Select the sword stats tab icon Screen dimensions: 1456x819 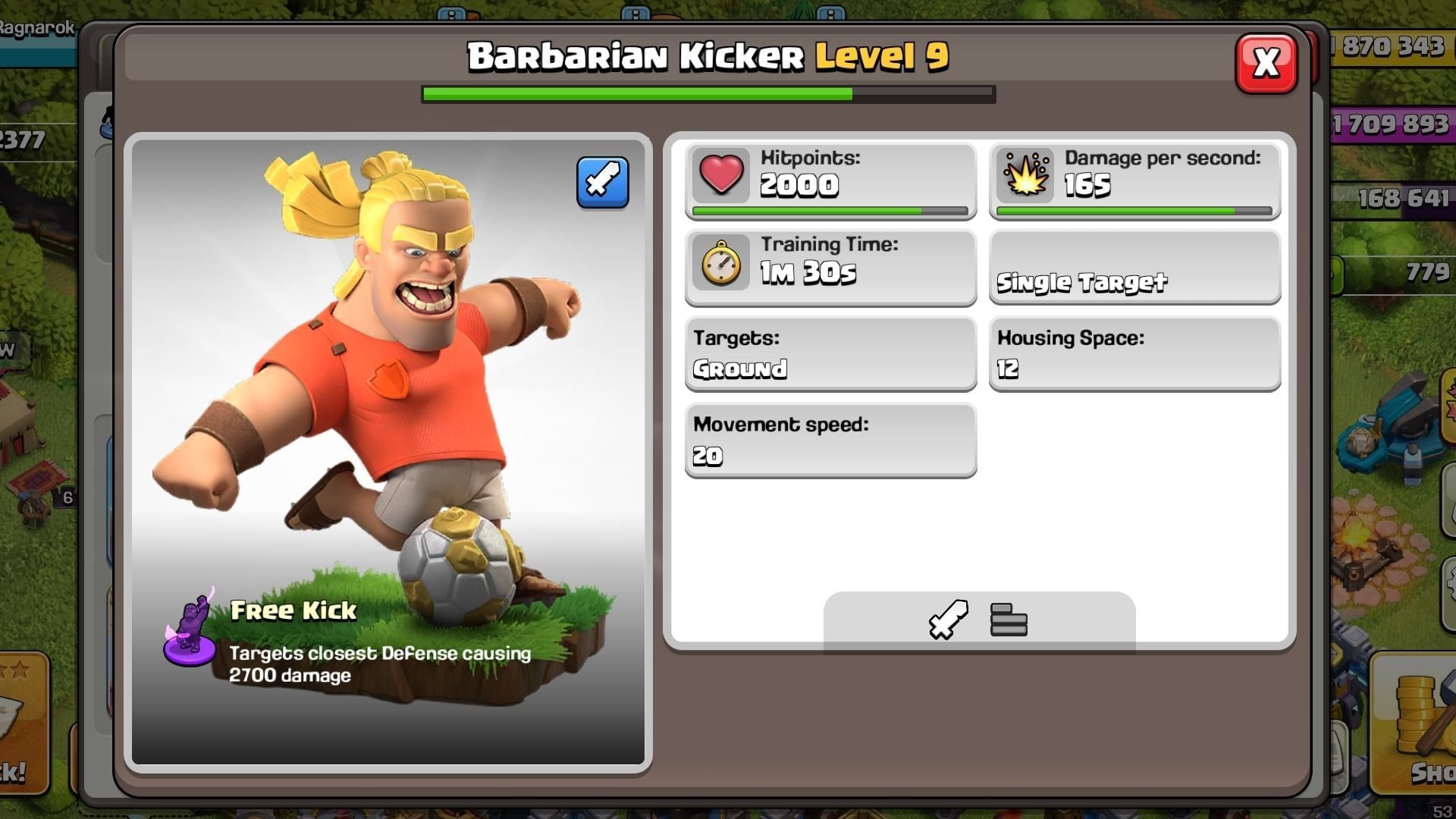[948, 620]
